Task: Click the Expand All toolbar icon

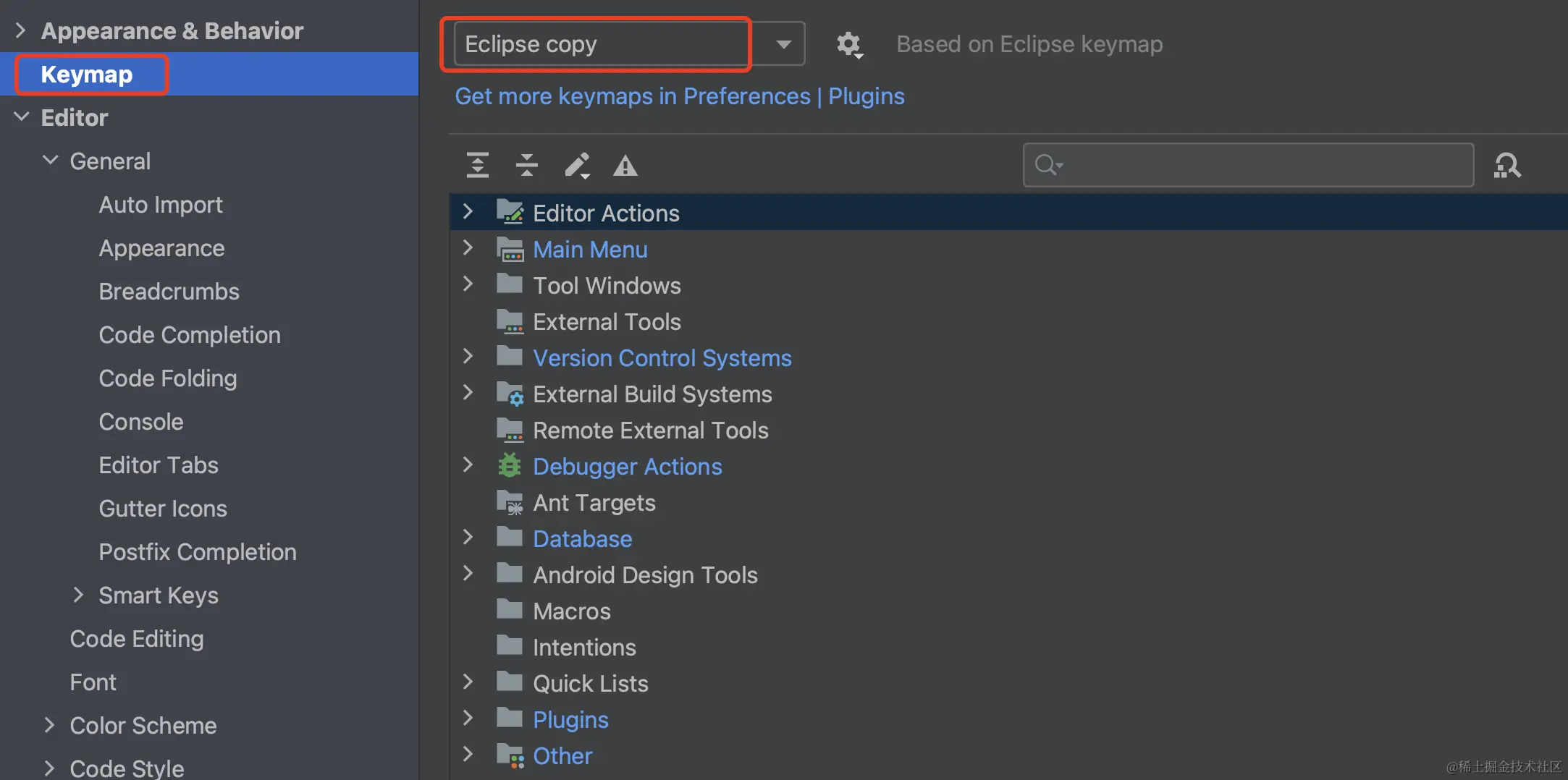Action: (477, 165)
